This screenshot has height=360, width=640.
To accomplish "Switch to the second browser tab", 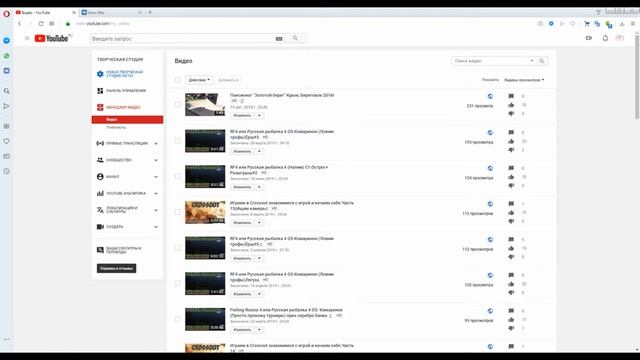I will point(111,13).
